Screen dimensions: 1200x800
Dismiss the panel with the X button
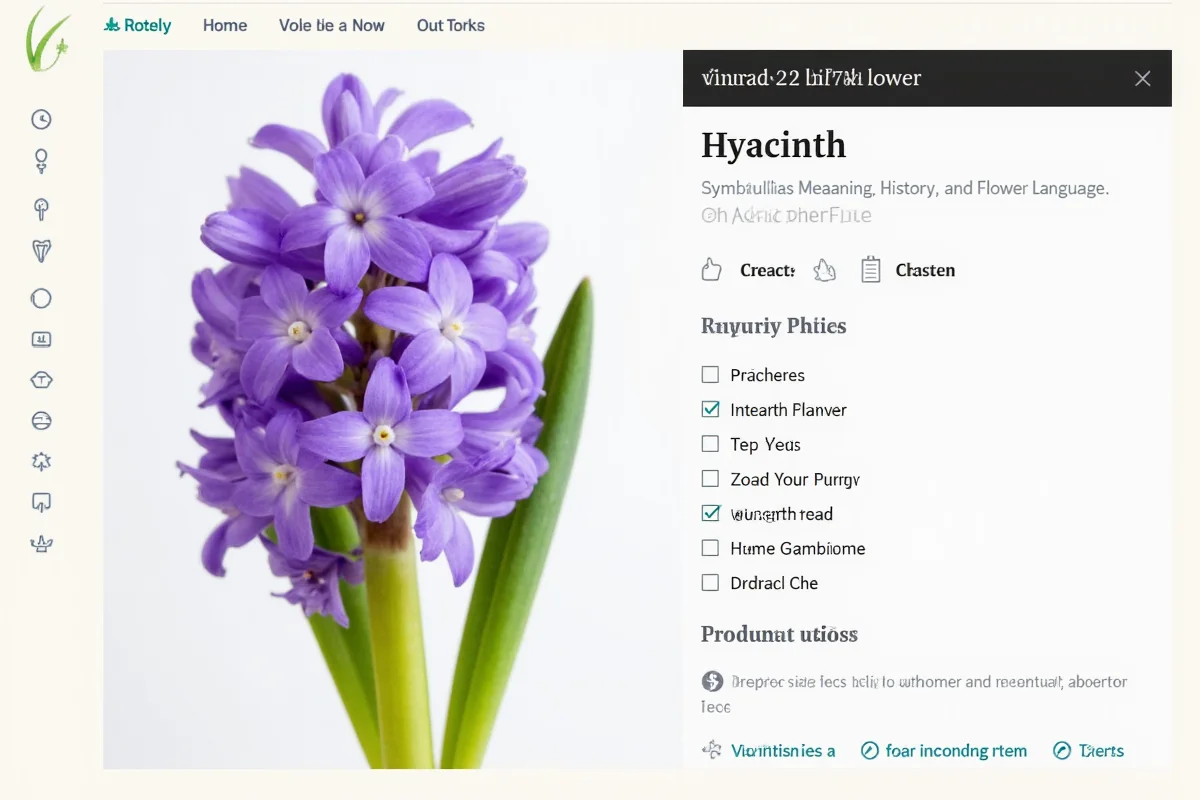click(x=1142, y=78)
